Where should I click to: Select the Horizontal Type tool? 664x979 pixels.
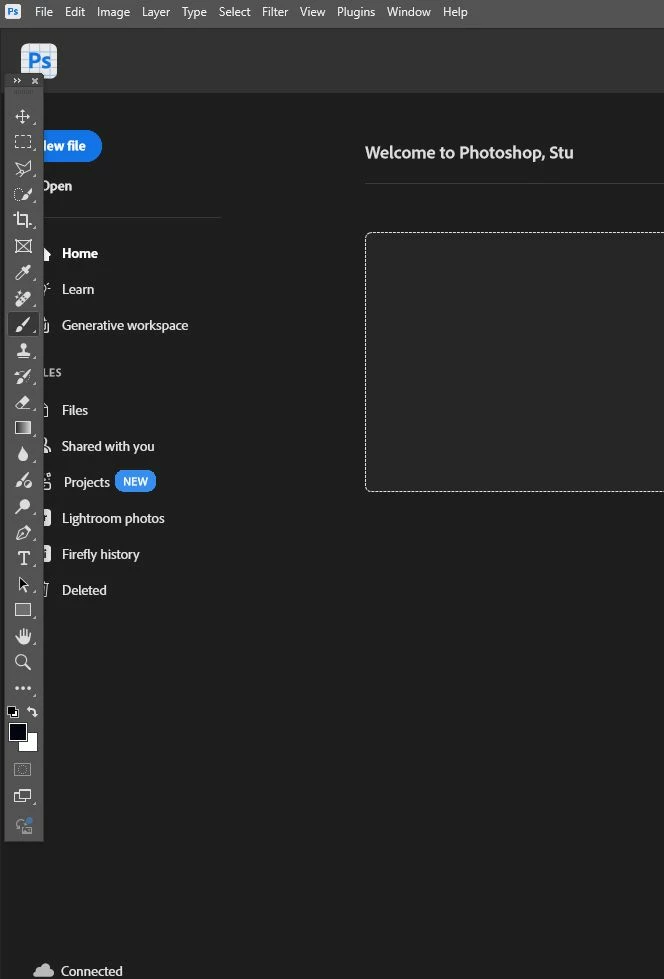point(23,558)
